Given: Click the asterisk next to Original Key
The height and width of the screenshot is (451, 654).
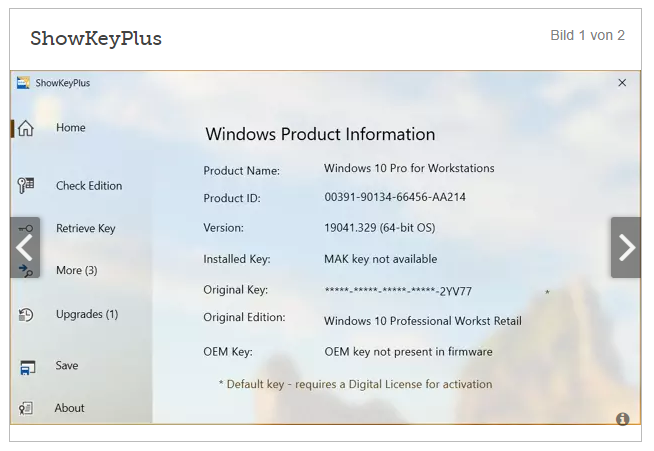Looking at the screenshot, I should 547,293.
